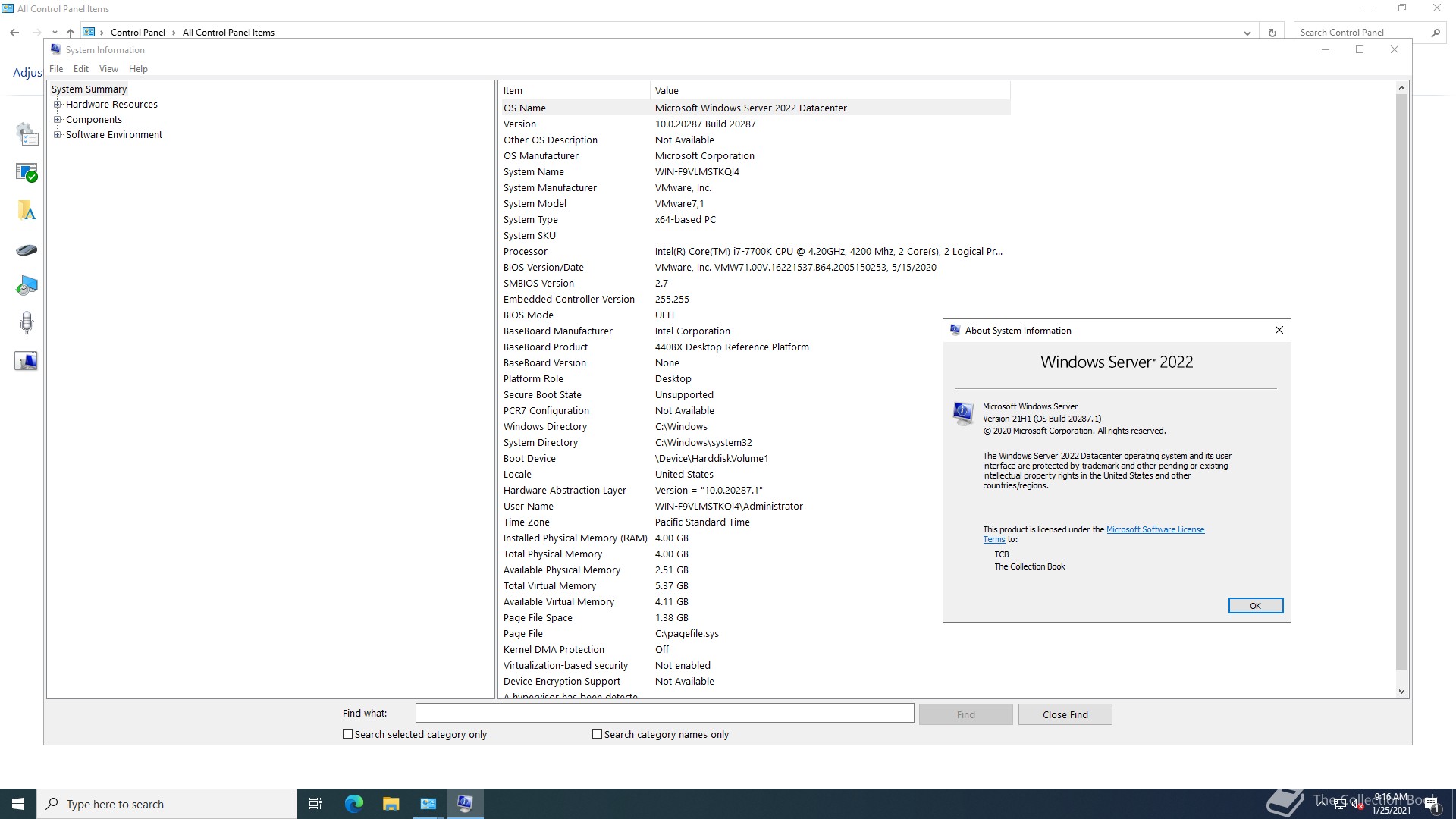Expand the Components tree node

pyautogui.click(x=57, y=120)
